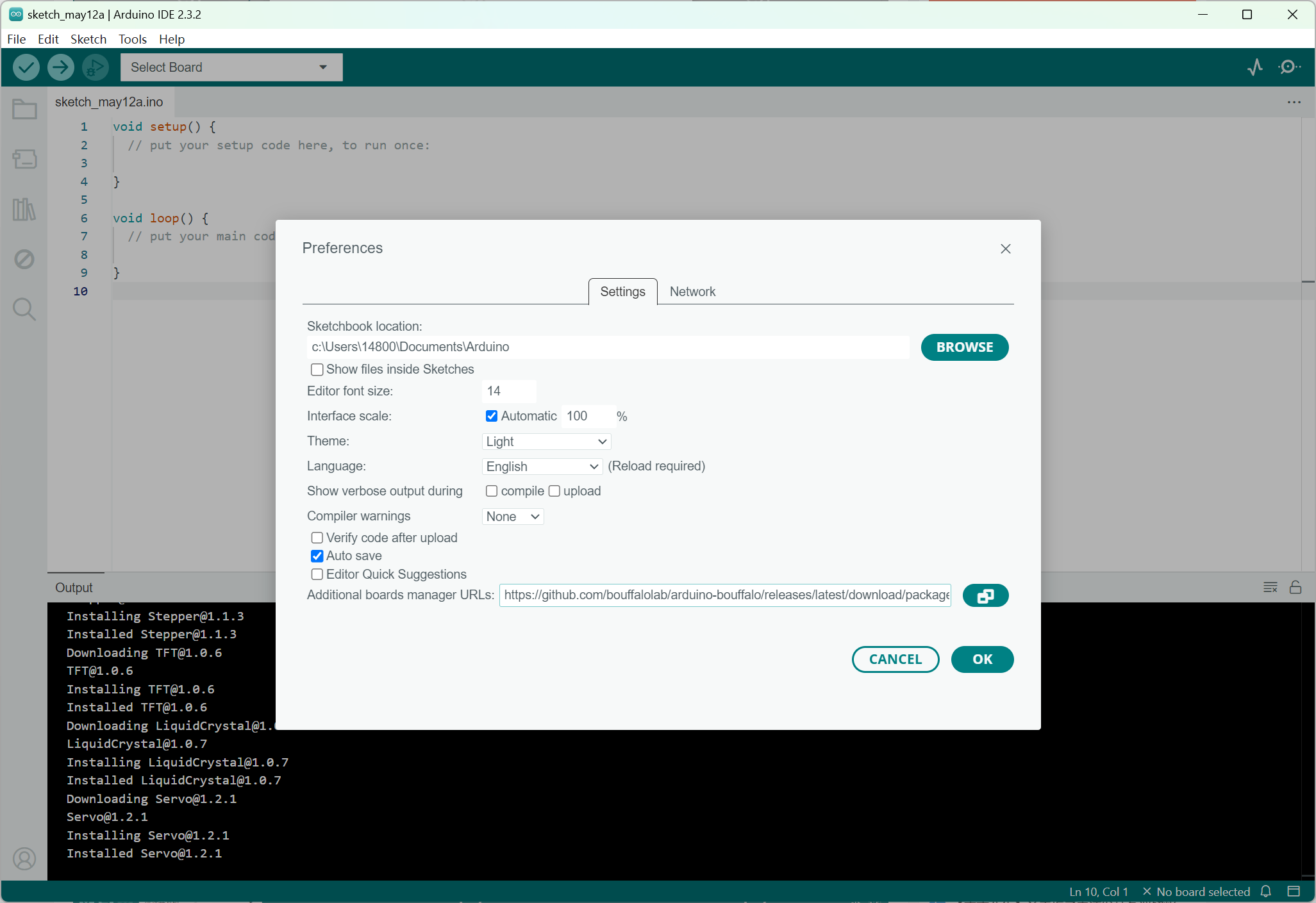Image resolution: width=1316 pixels, height=903 pixels.
Task: Click the Serial Monitor icon
Action: coord(1290,67)
